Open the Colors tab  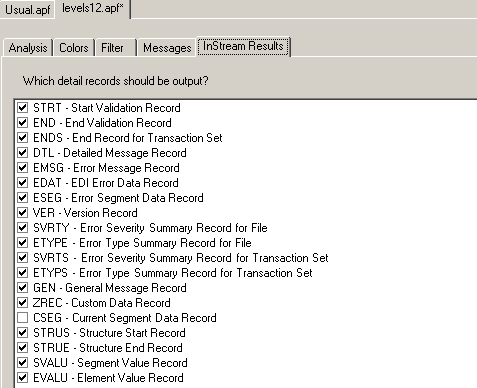(x=74, y=48)
